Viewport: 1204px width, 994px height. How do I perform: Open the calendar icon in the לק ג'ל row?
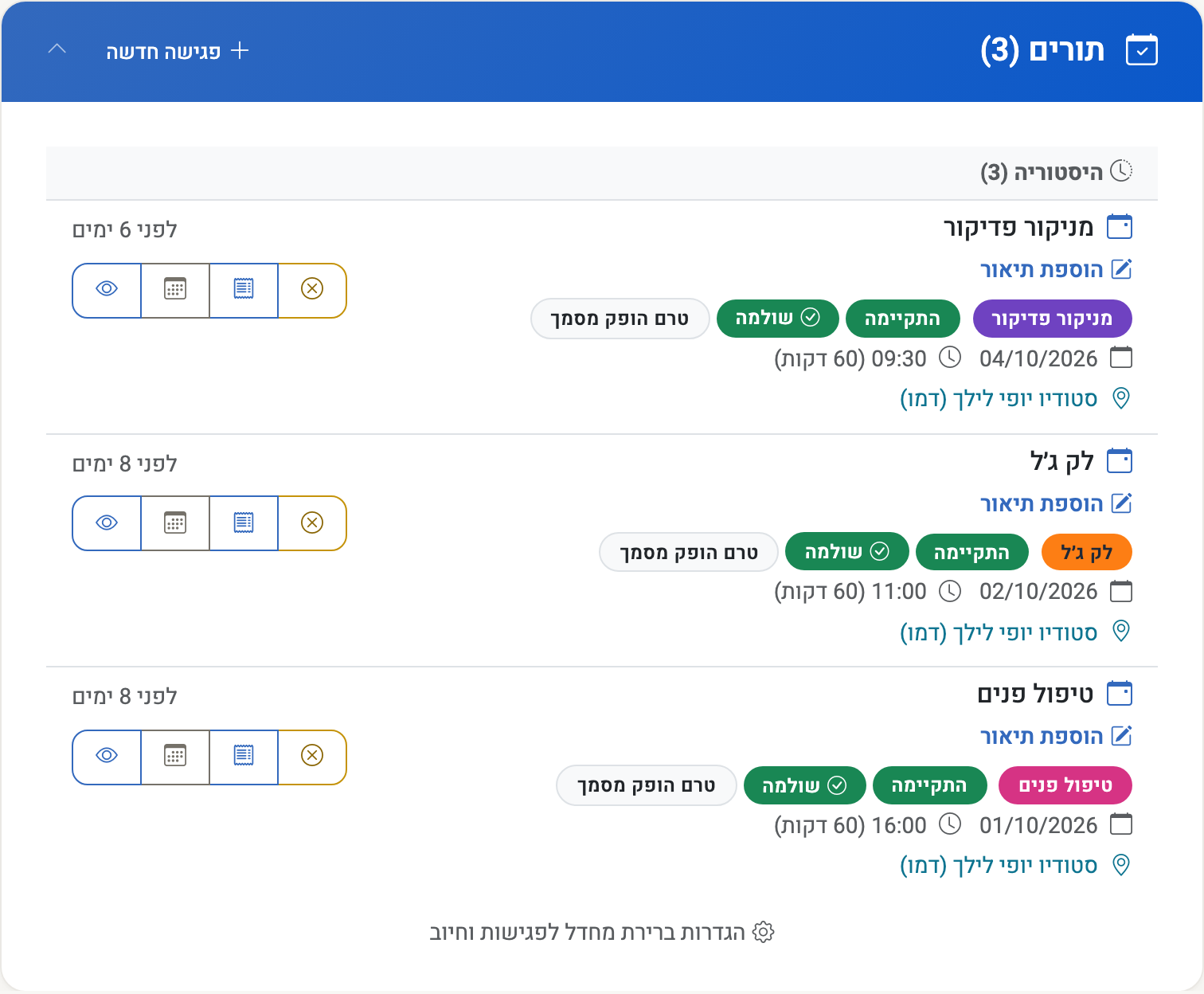(x=175, y=522)
